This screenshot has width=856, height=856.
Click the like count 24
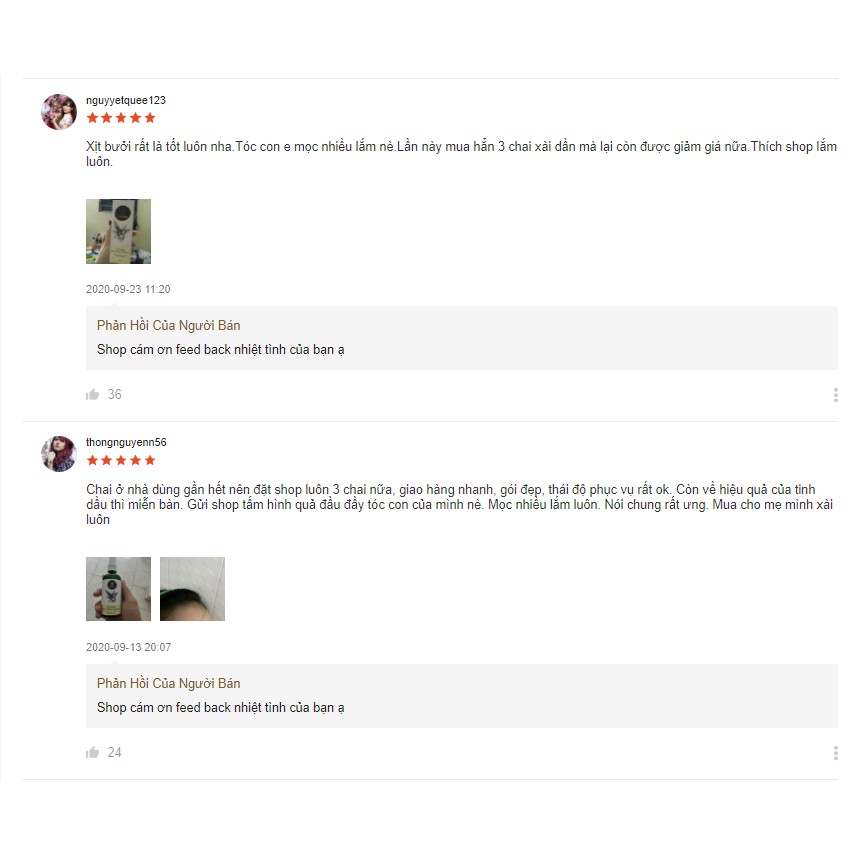click(115, 753)
